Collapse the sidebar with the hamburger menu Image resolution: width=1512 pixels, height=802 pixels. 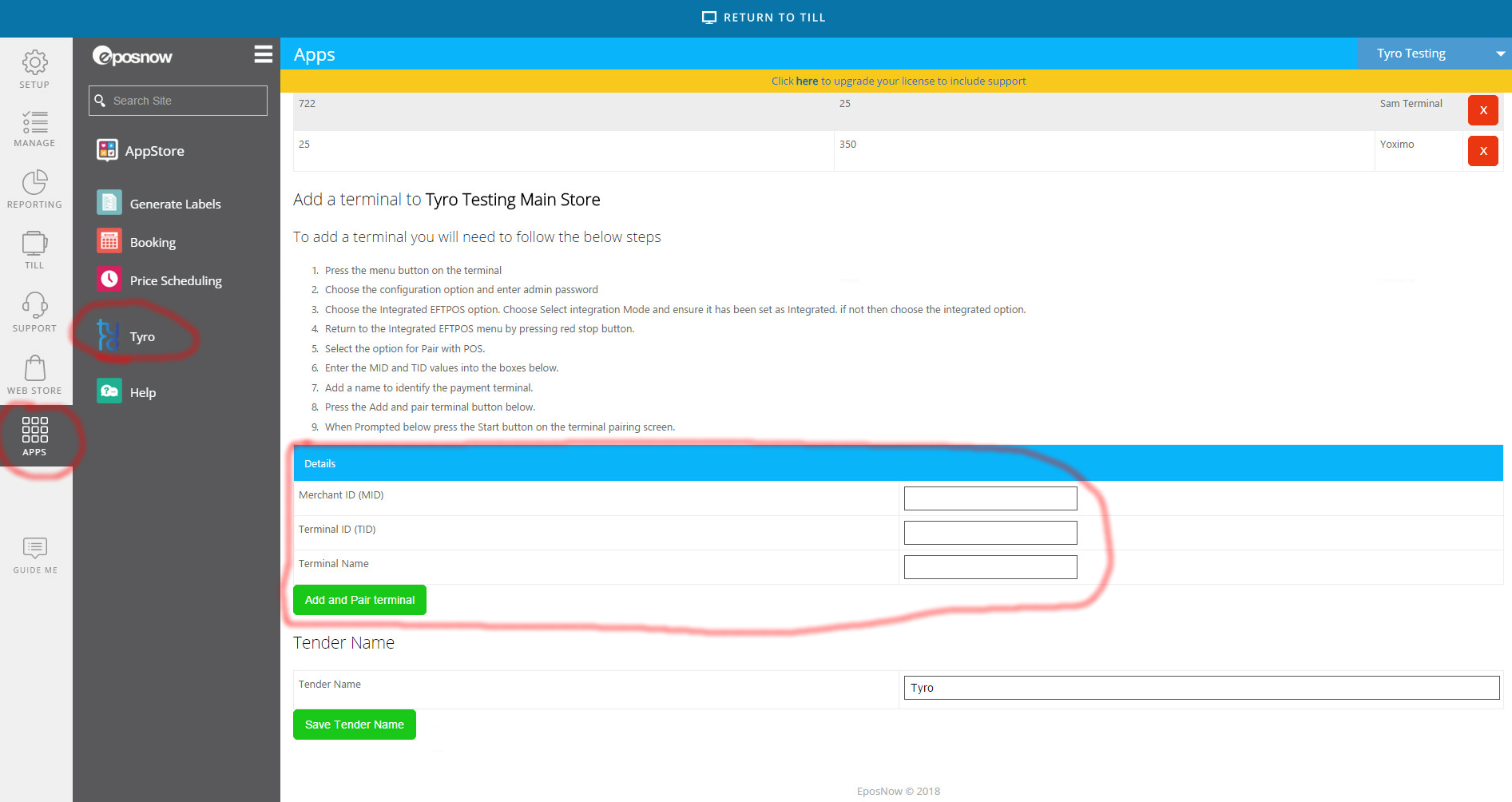point(263,54)
